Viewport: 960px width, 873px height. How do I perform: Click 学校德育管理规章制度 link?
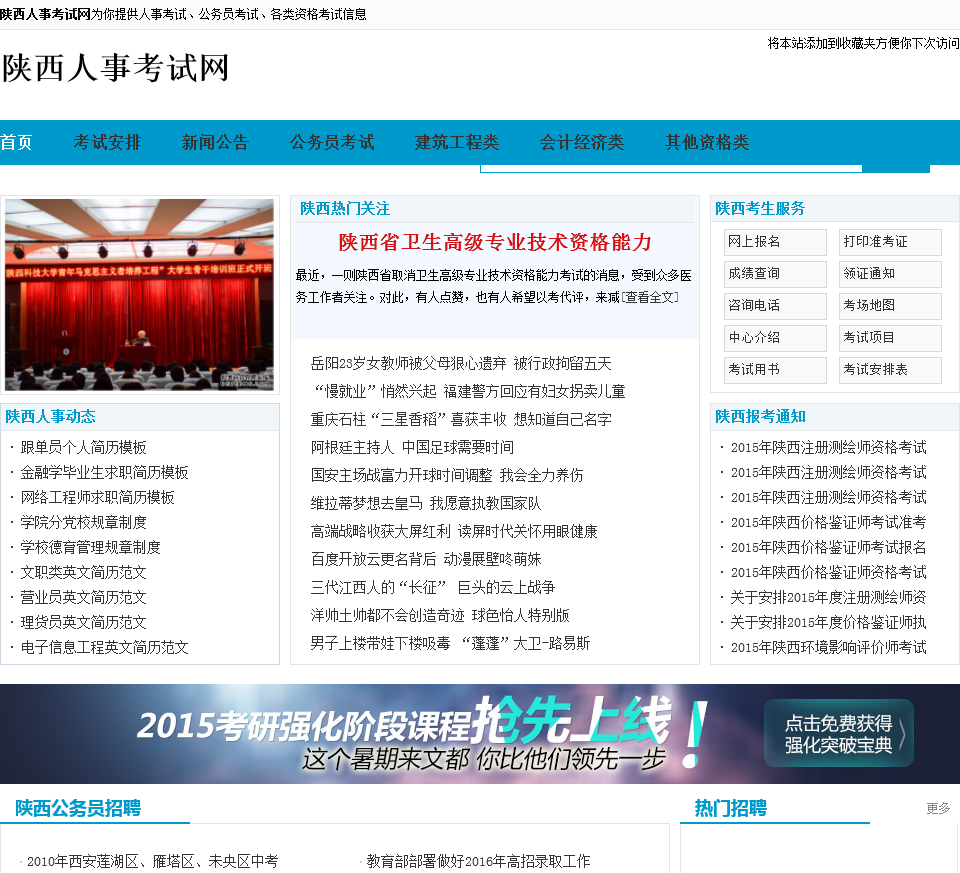[91, 547]
